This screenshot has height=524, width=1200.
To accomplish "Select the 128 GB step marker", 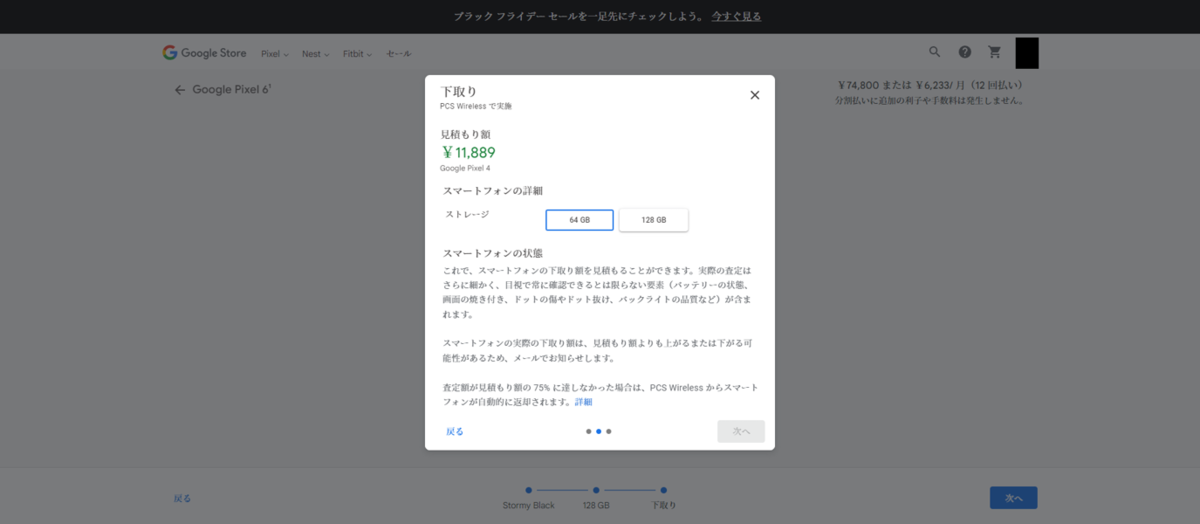I will [x=595, y=490].
